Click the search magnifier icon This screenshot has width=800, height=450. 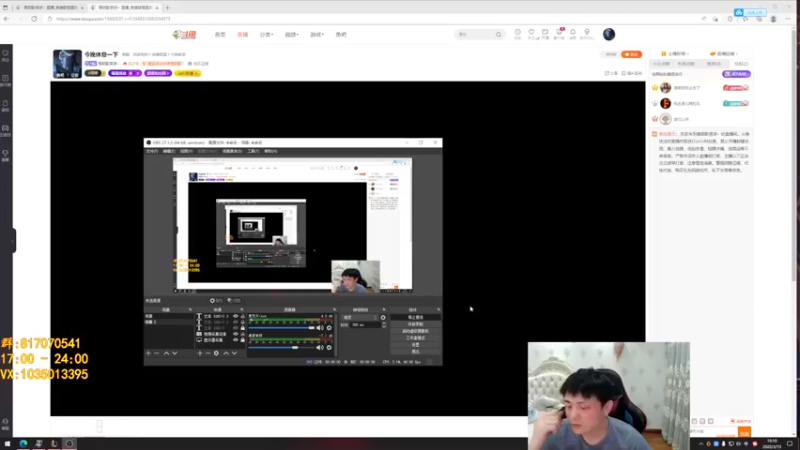pos(498,34)
